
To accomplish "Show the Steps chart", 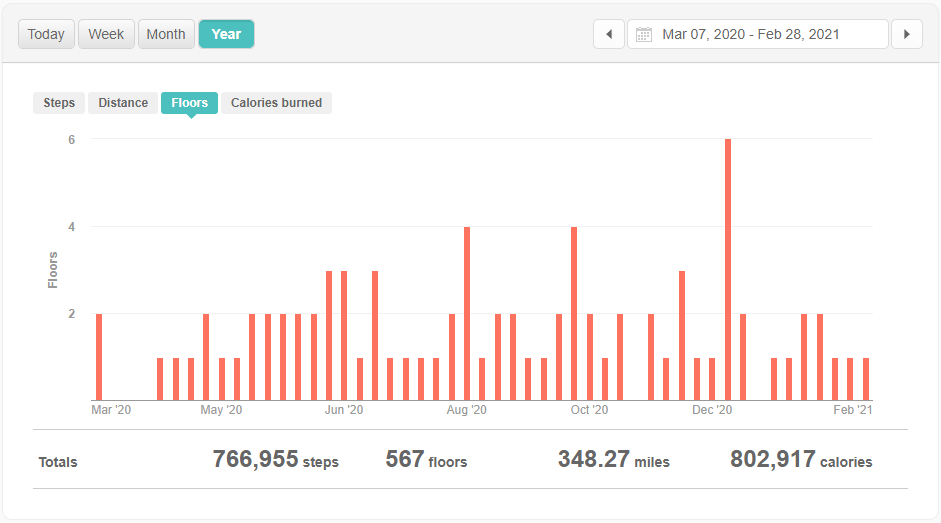I will click(x=59, y=103).
